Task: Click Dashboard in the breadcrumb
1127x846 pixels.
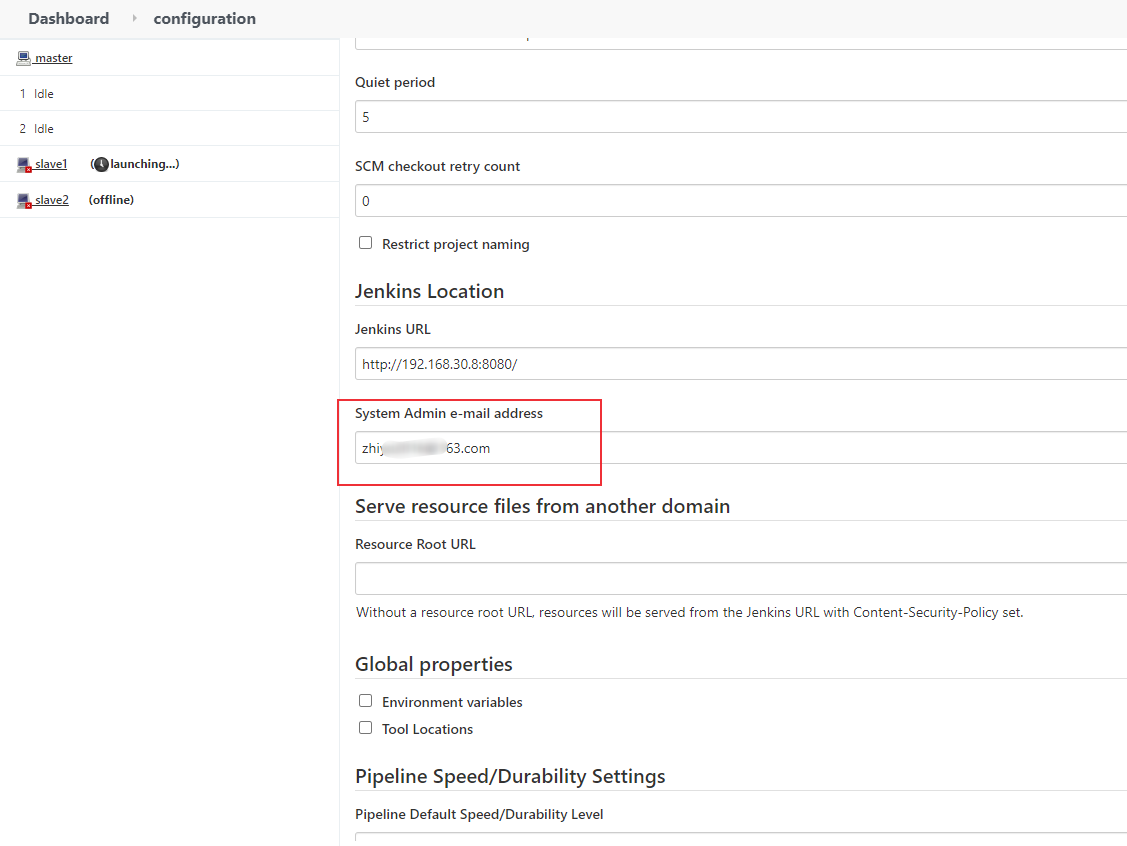Action: click(x=68, y=18)
